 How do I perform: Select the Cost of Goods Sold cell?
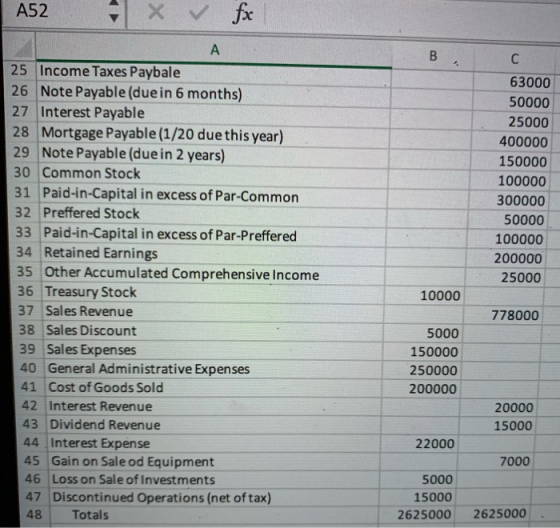point(214,387)
